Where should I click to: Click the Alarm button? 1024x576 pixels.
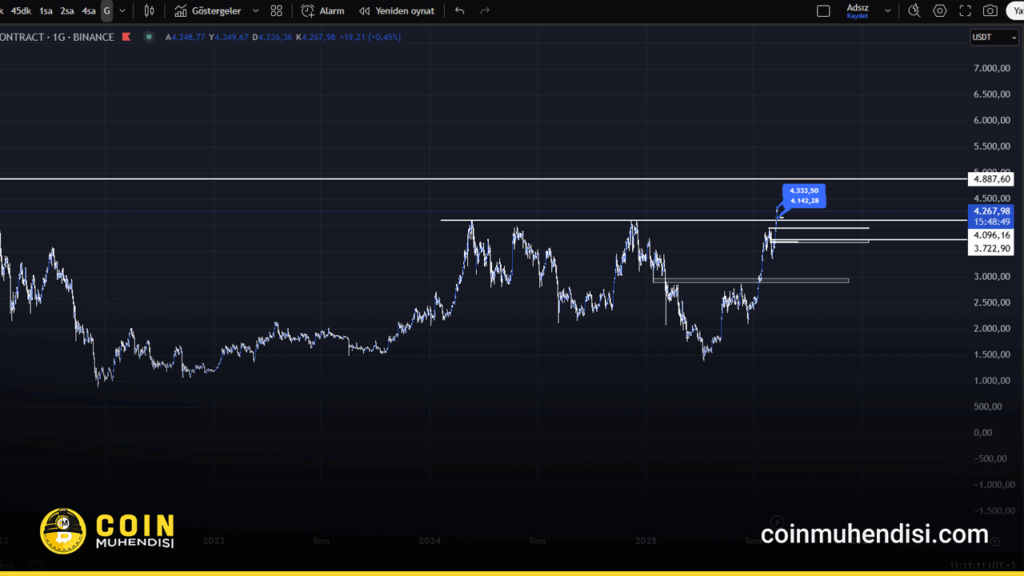click(x=323, y=11)
